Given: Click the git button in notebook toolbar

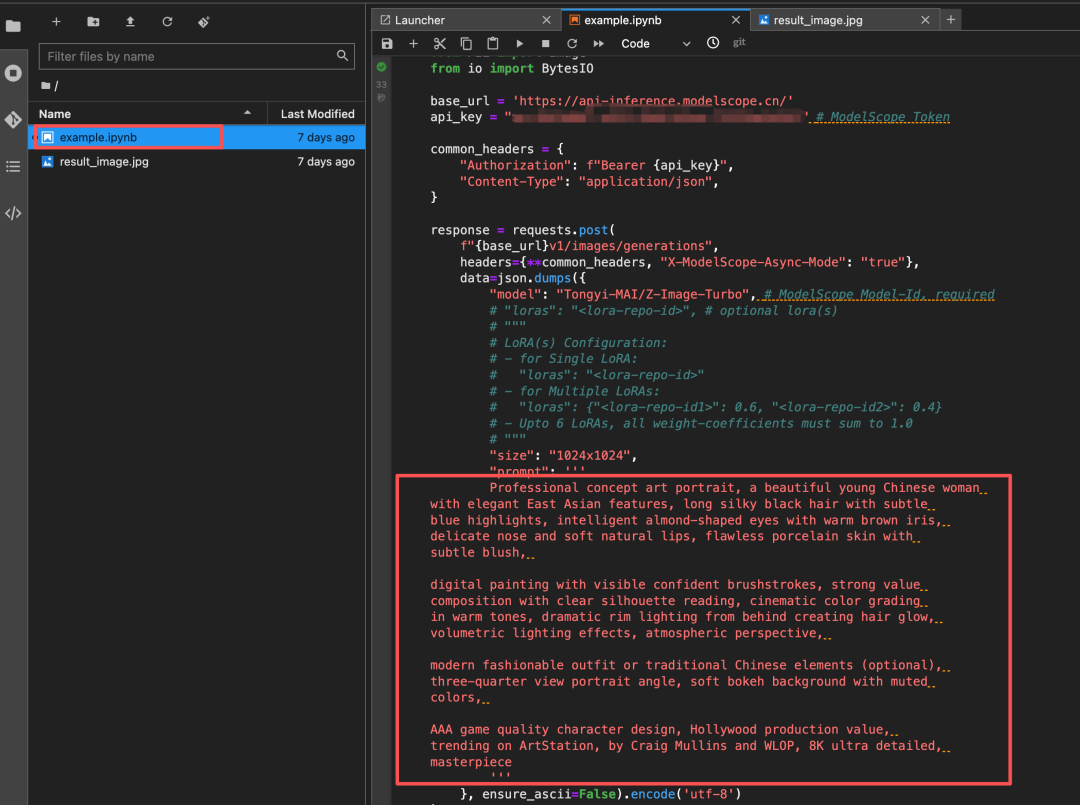Looking at the screenshot, I should pyautogui.click(x=739, y=43).
